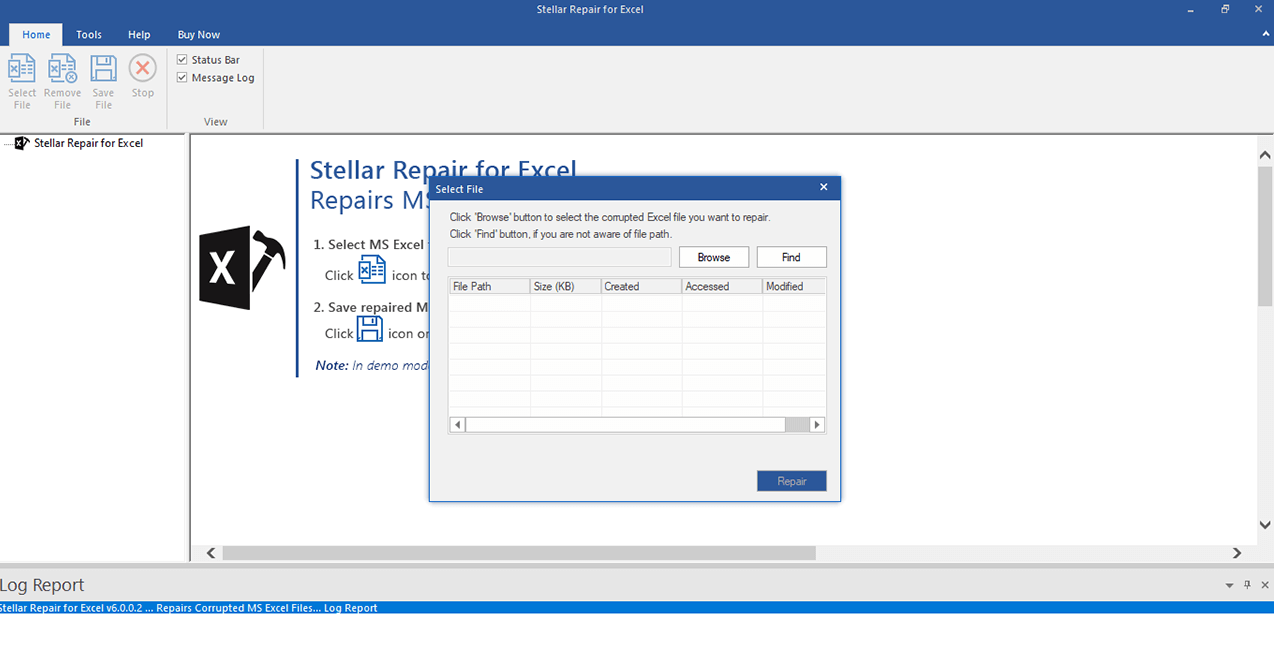Close the Log Report panel
The image size is (1274, 655).
[1265, 585]
